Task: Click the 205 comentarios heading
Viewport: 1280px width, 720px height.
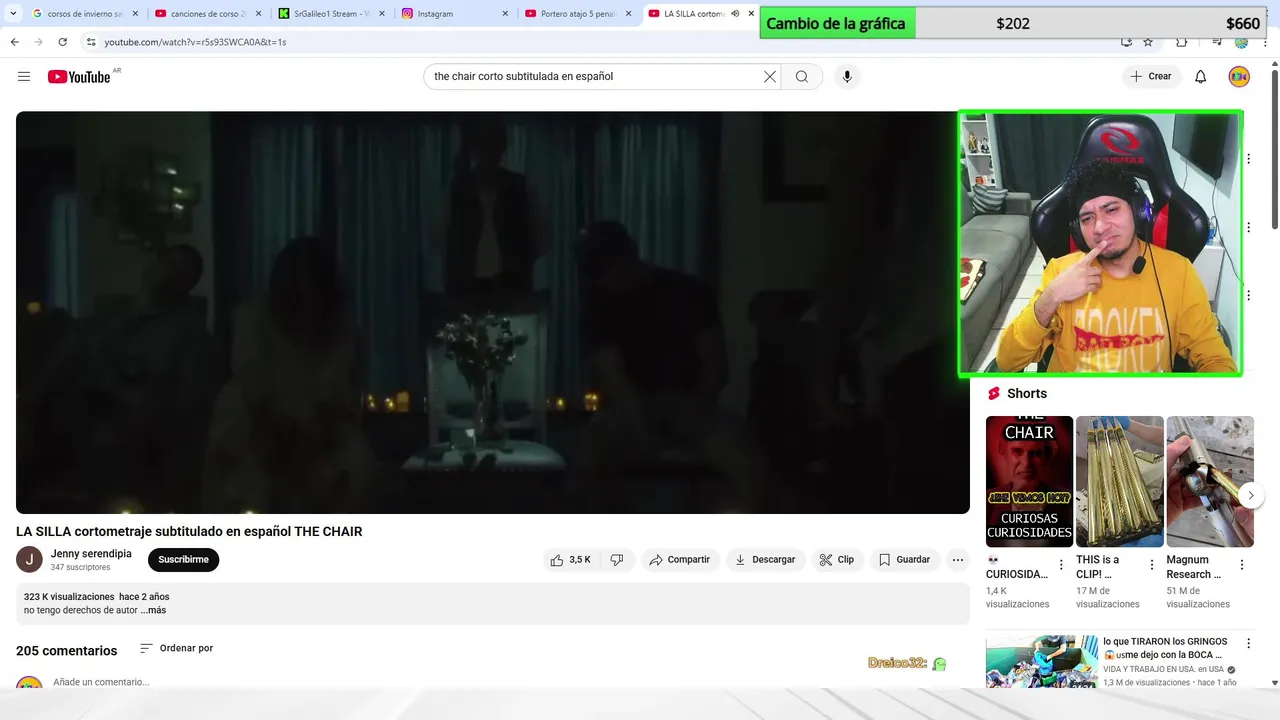Action: (66, 651)
